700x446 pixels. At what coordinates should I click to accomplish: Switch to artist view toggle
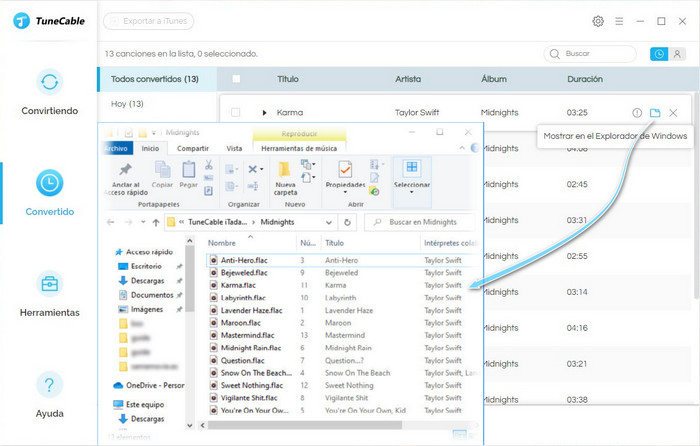pos(677,54)
